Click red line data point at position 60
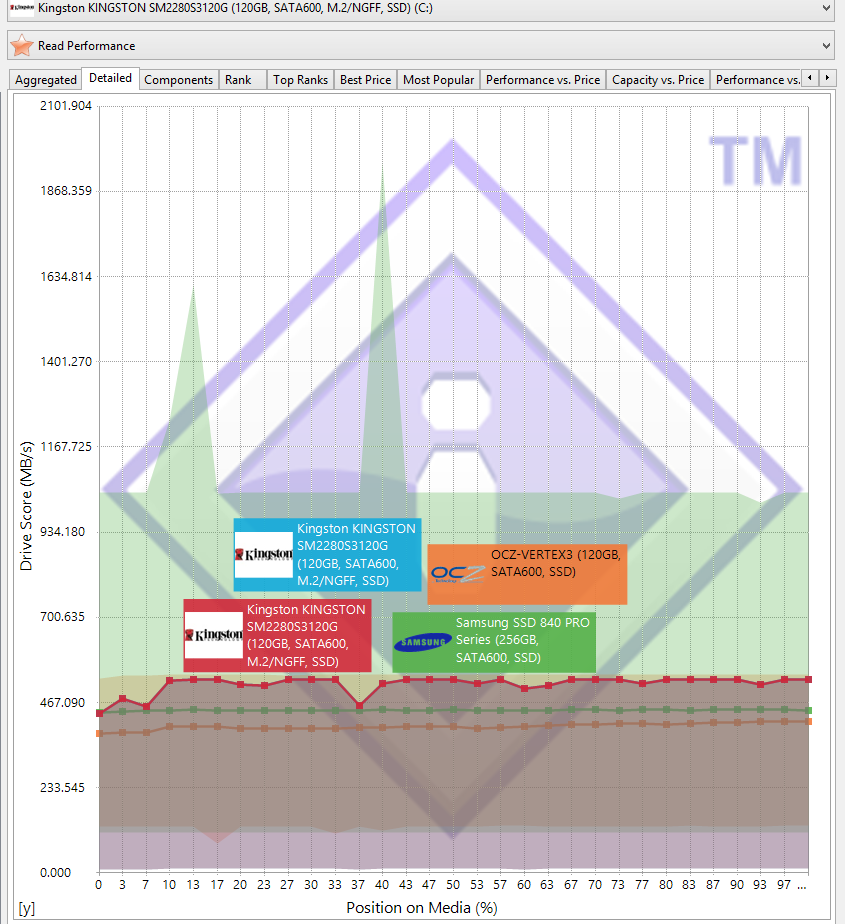The image size is (845, 924). click(524, 688)
